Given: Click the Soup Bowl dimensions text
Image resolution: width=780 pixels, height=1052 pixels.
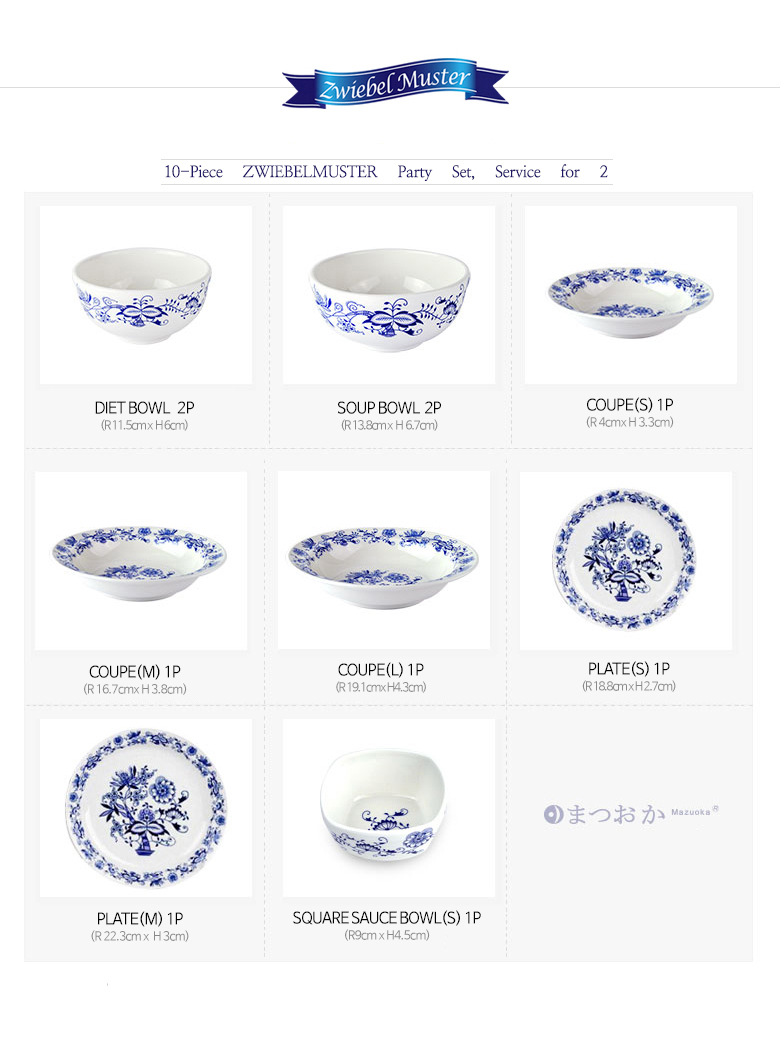Looking at the screenshot, I should pos(389,425).
